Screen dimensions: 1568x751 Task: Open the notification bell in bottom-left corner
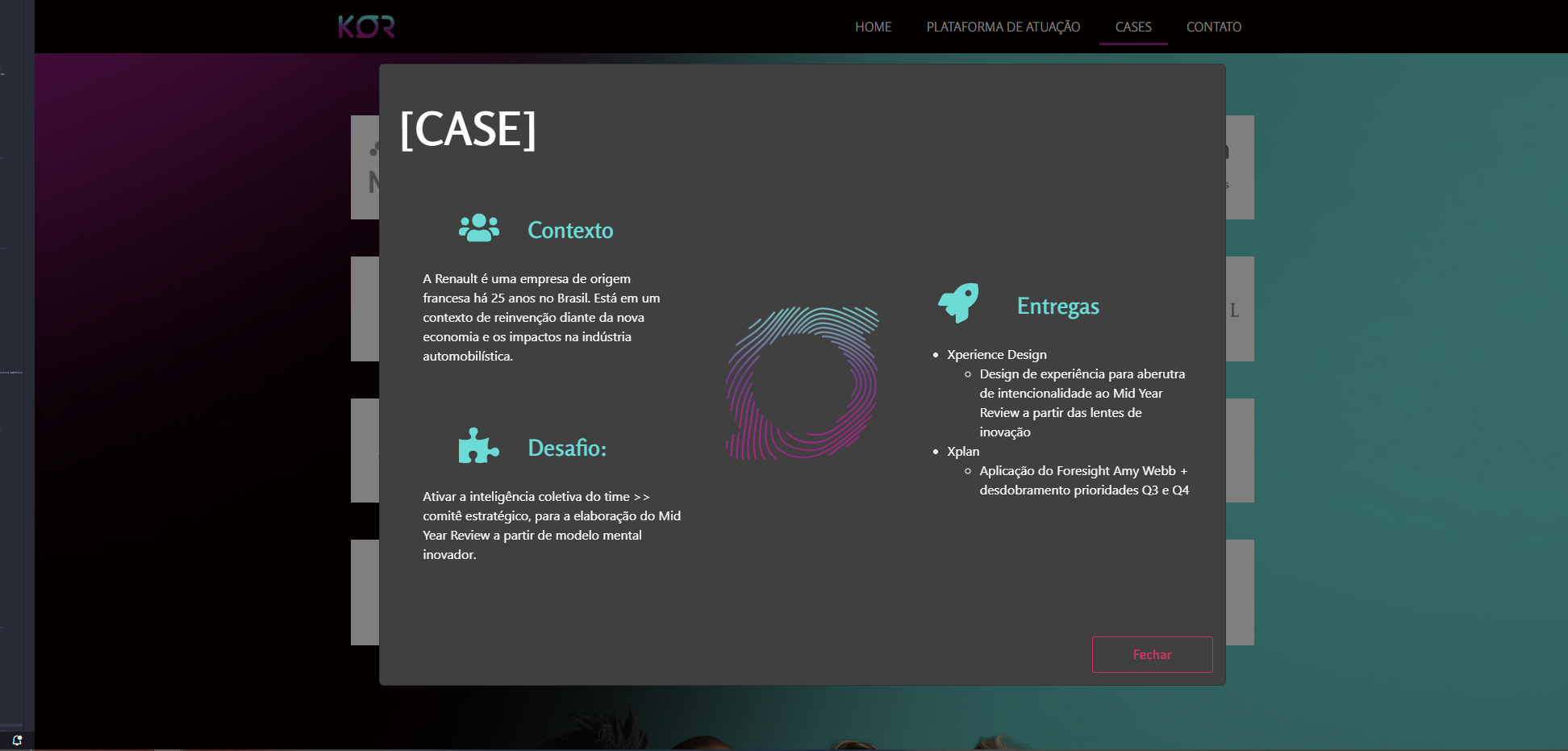(17, 740)
